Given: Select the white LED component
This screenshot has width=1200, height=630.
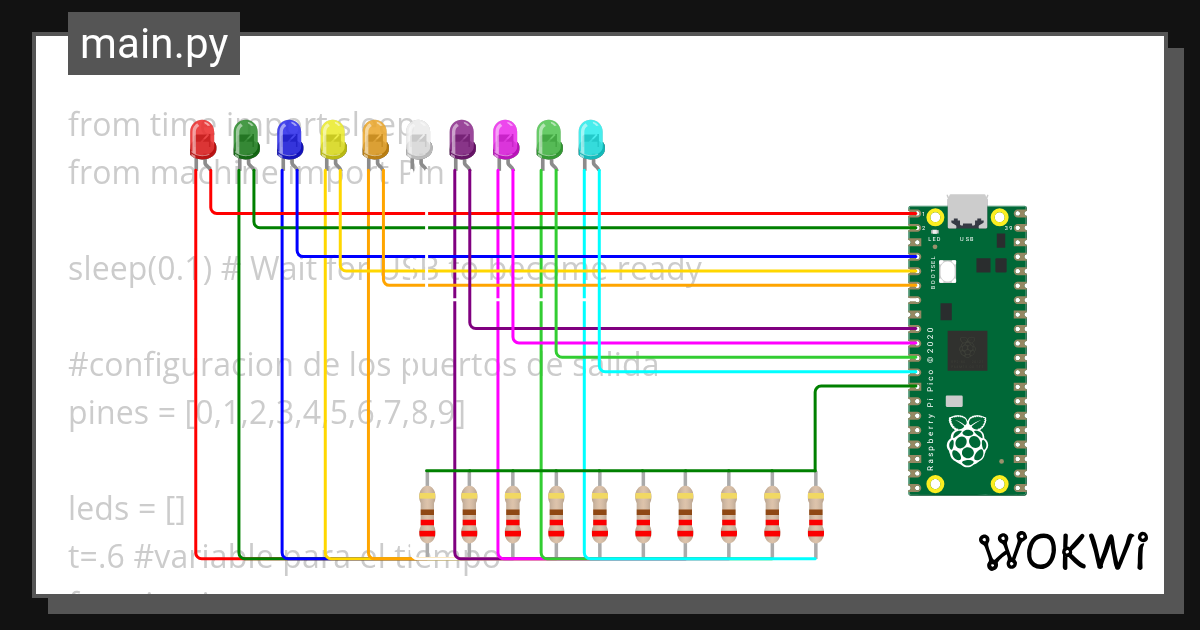Looking at the screenshot, I should point(418,140).
